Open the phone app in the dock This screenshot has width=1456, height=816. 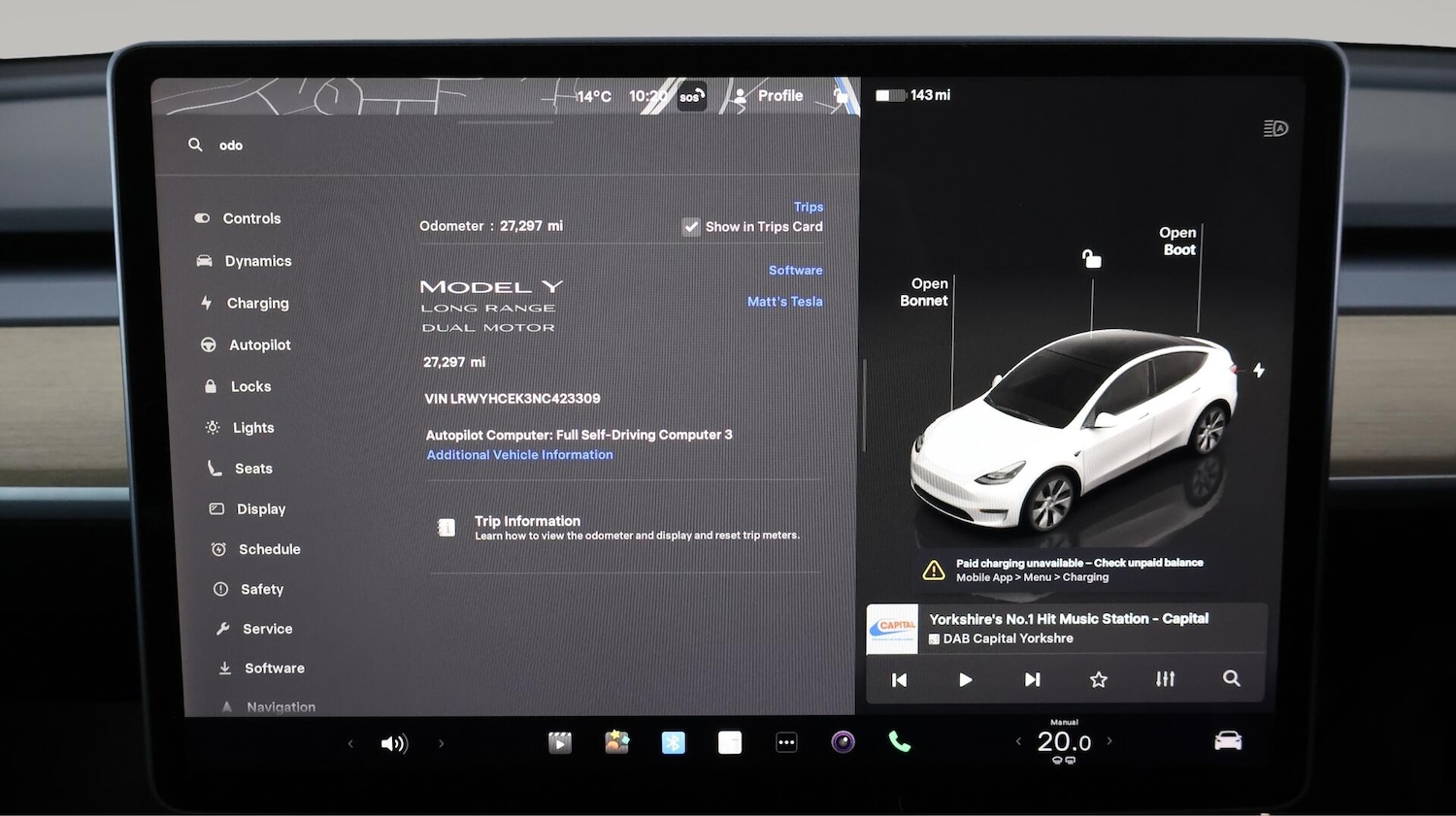899,742
